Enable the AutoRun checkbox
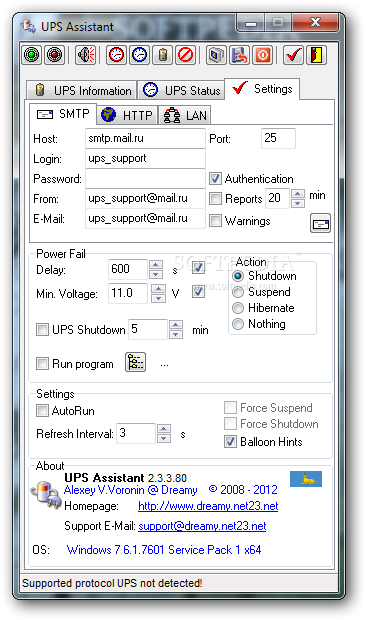This screenshot has height=620, width=366. click(42, 410)
